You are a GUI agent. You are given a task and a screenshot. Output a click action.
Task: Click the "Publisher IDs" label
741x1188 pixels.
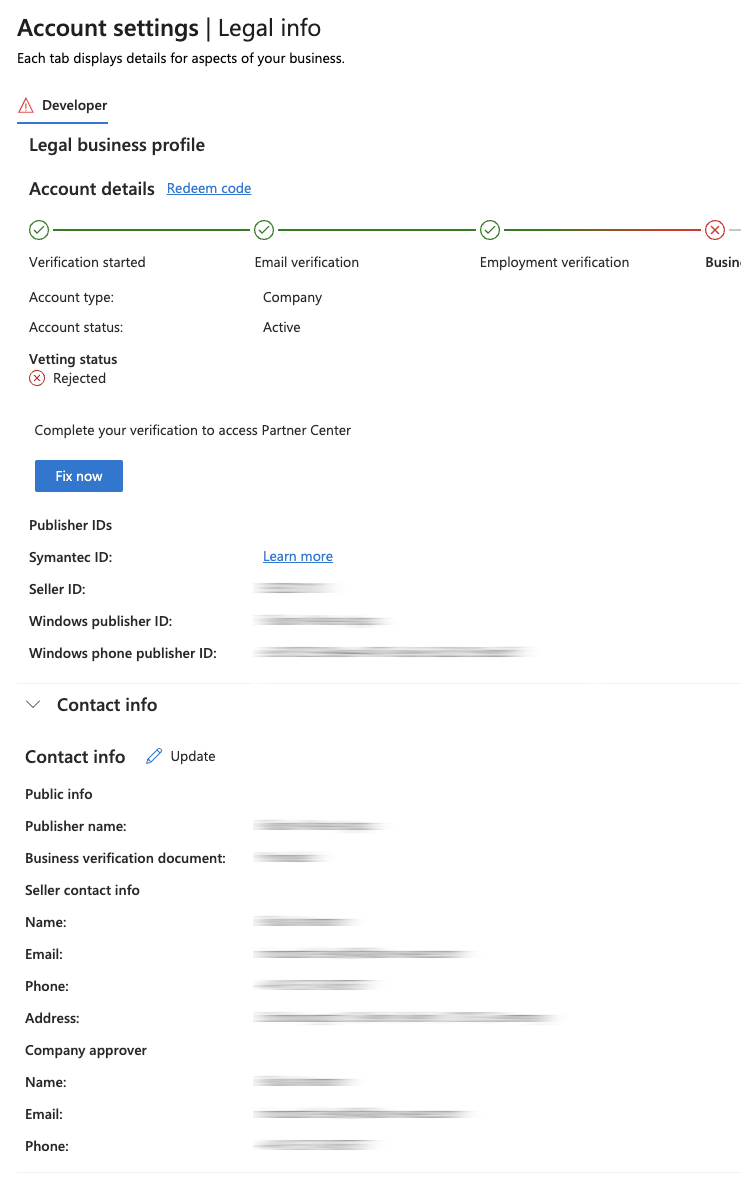tap(70, 525)
